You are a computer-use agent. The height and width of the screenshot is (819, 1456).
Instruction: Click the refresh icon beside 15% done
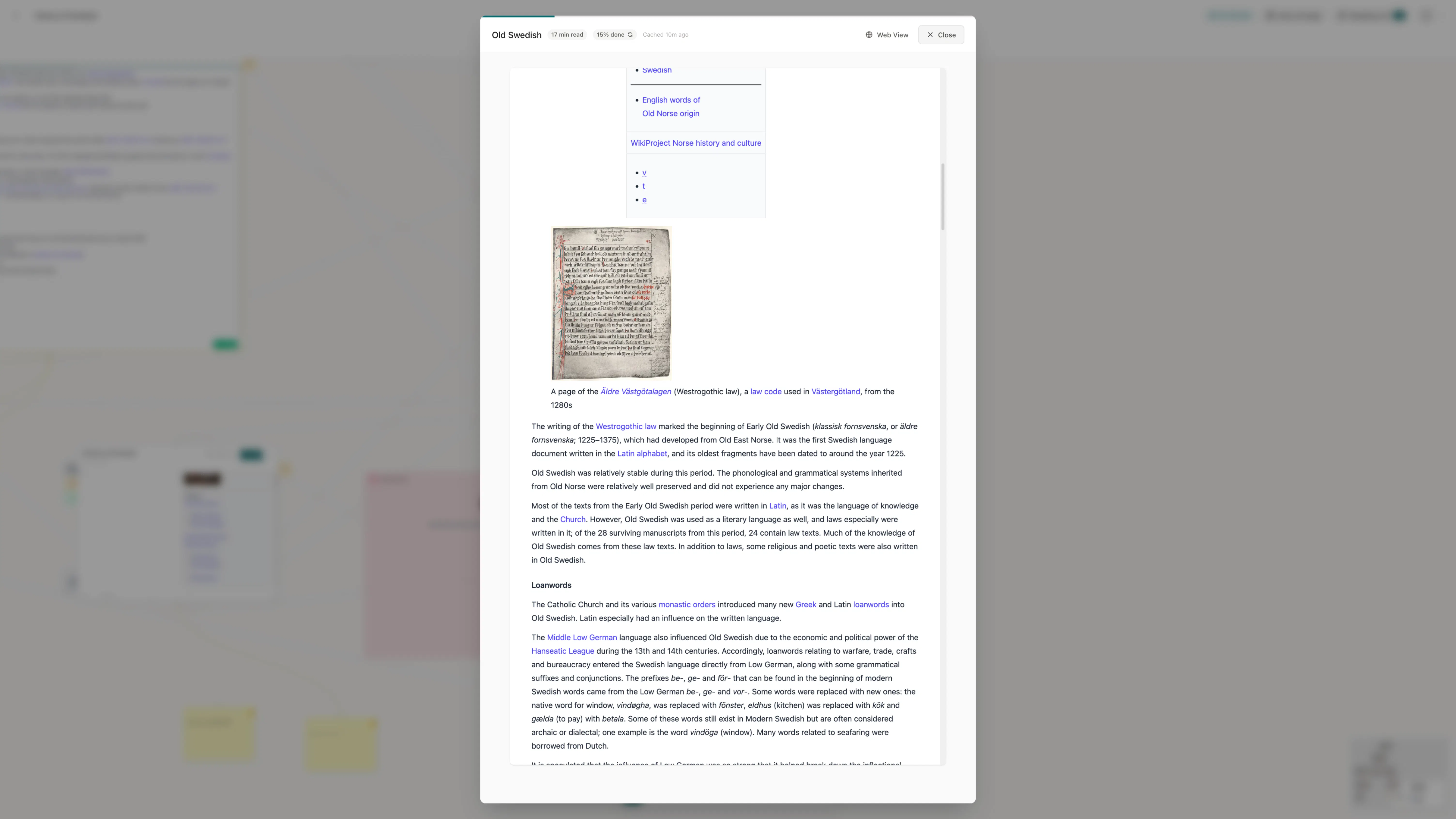click(x=630, y=35)
